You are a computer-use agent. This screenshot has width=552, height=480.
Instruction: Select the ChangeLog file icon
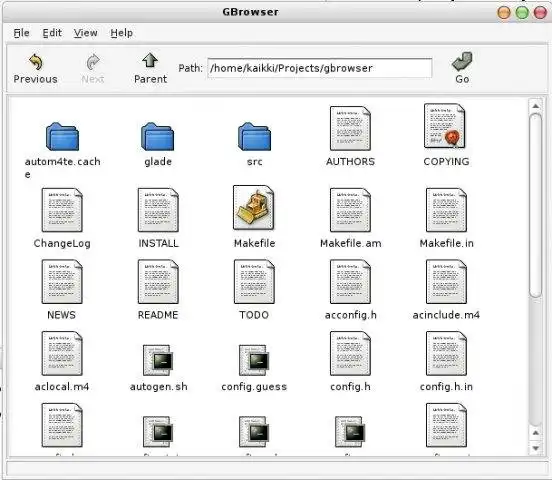(62, 210)
